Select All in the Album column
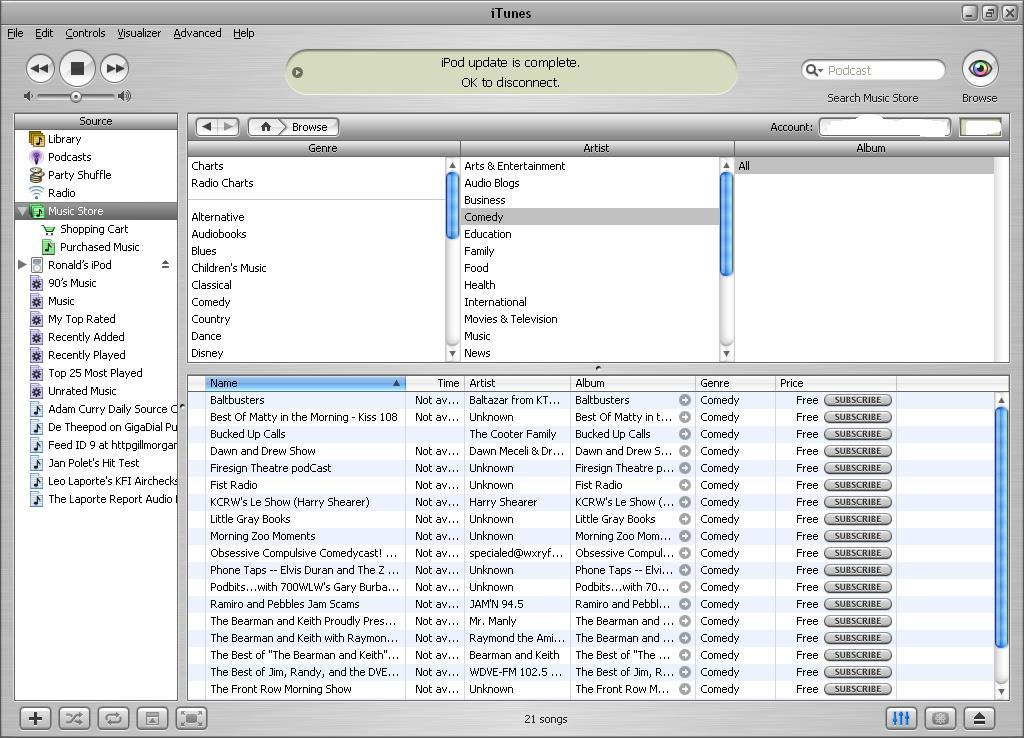This screenshot has width=1024, height=738. 864,166
